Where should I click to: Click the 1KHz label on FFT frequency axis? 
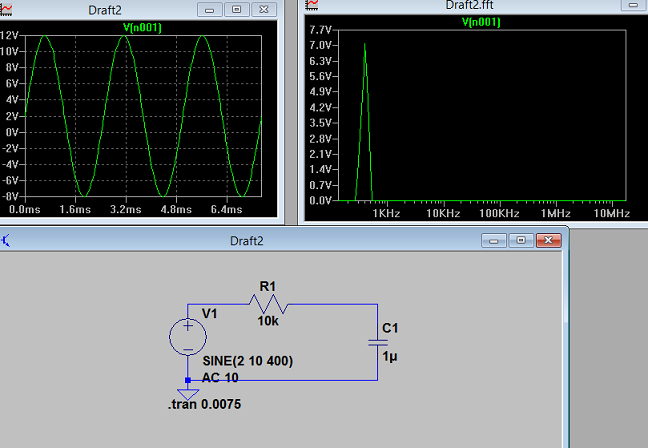pos(386,214)
